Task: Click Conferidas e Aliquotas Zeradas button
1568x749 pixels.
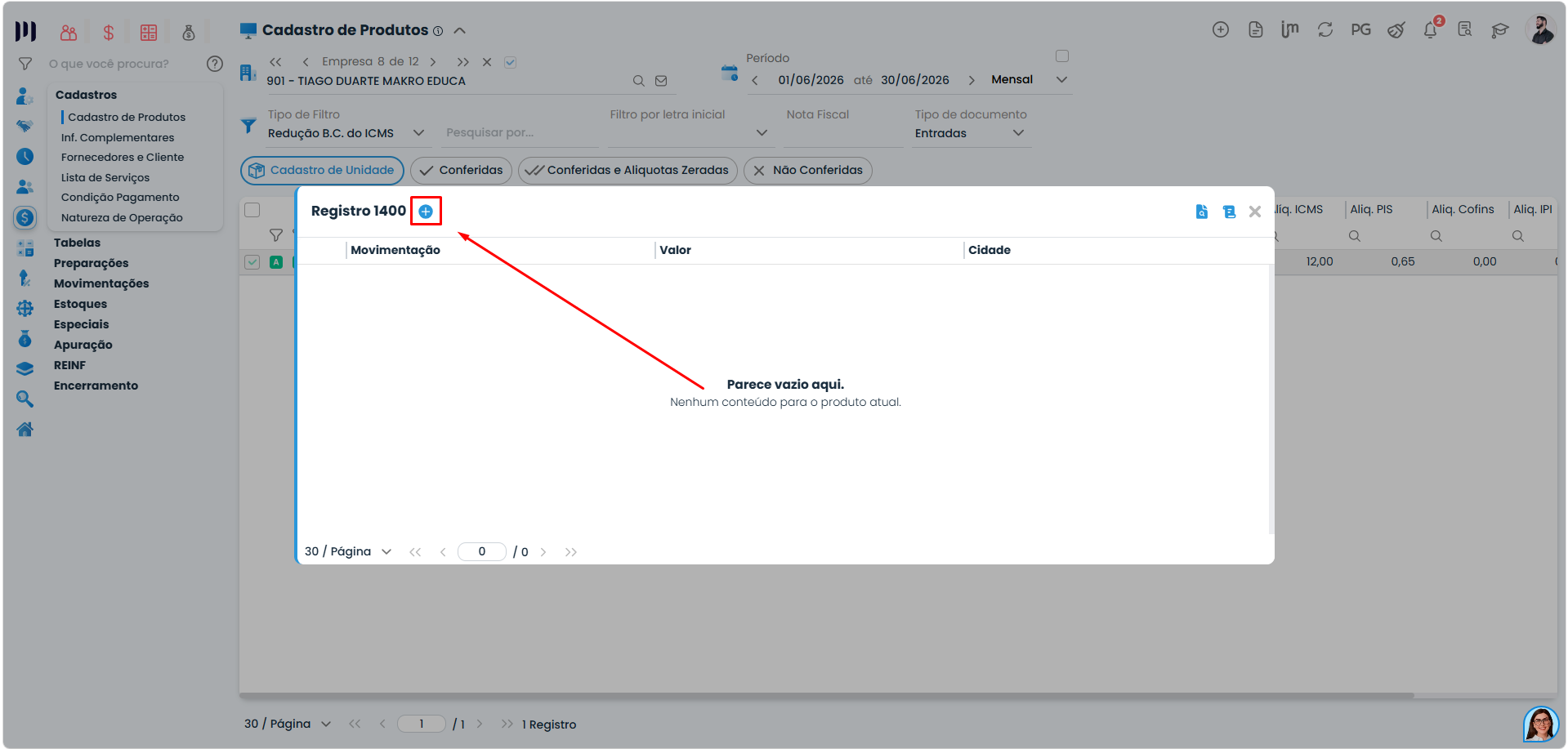Action: coord(628,171)
